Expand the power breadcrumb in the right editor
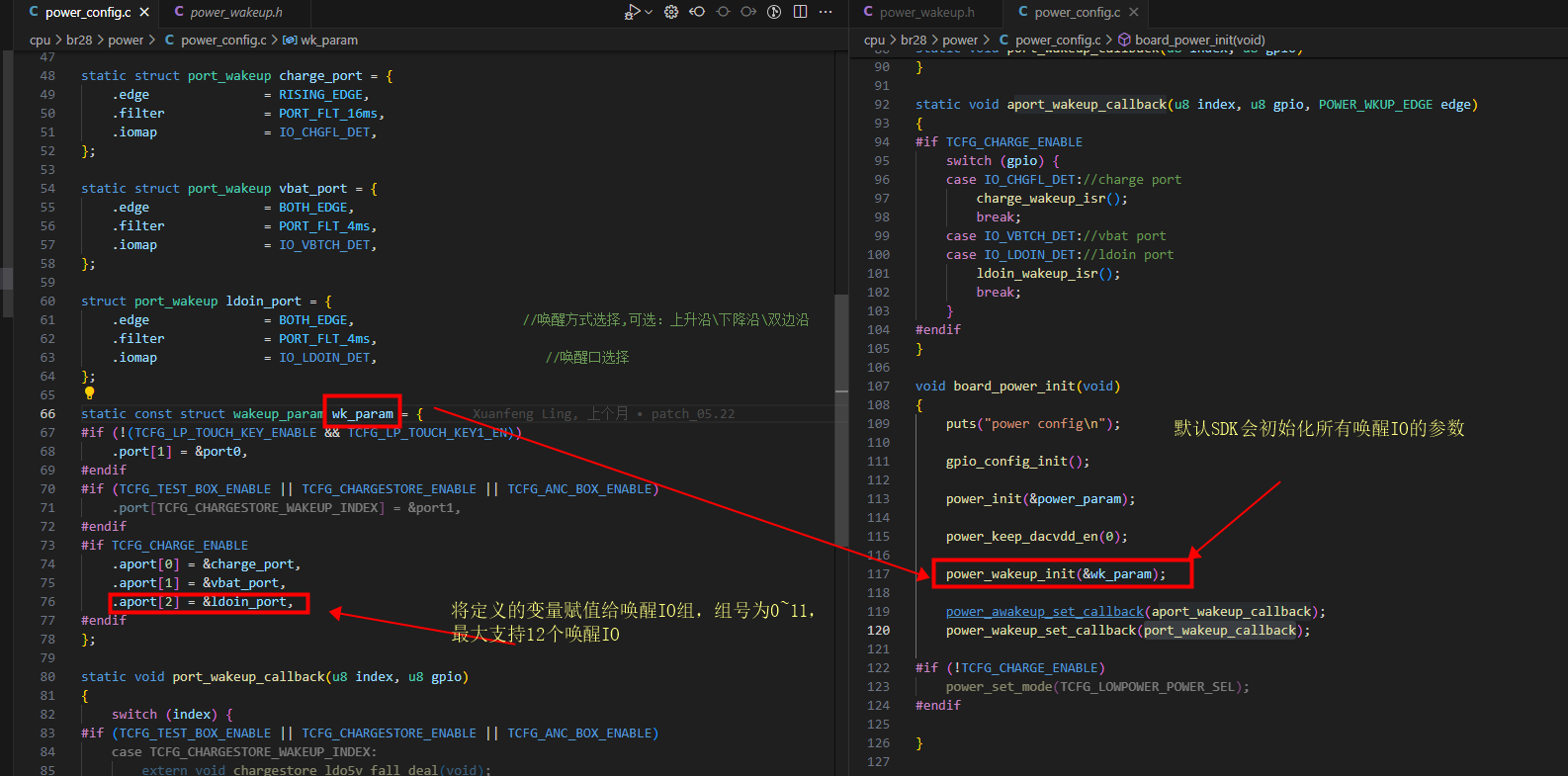1568x776 pixels. [x=960, y=41]
